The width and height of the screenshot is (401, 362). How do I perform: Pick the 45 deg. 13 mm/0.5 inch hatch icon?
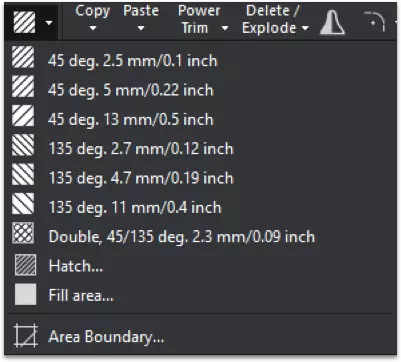23,116
